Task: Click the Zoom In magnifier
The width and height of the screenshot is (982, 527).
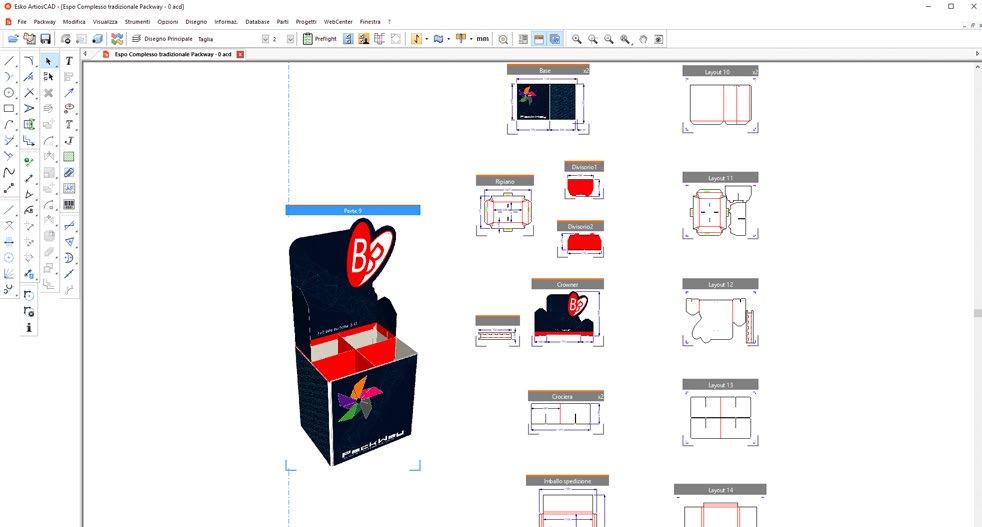Action: click(x=576, y=39)
